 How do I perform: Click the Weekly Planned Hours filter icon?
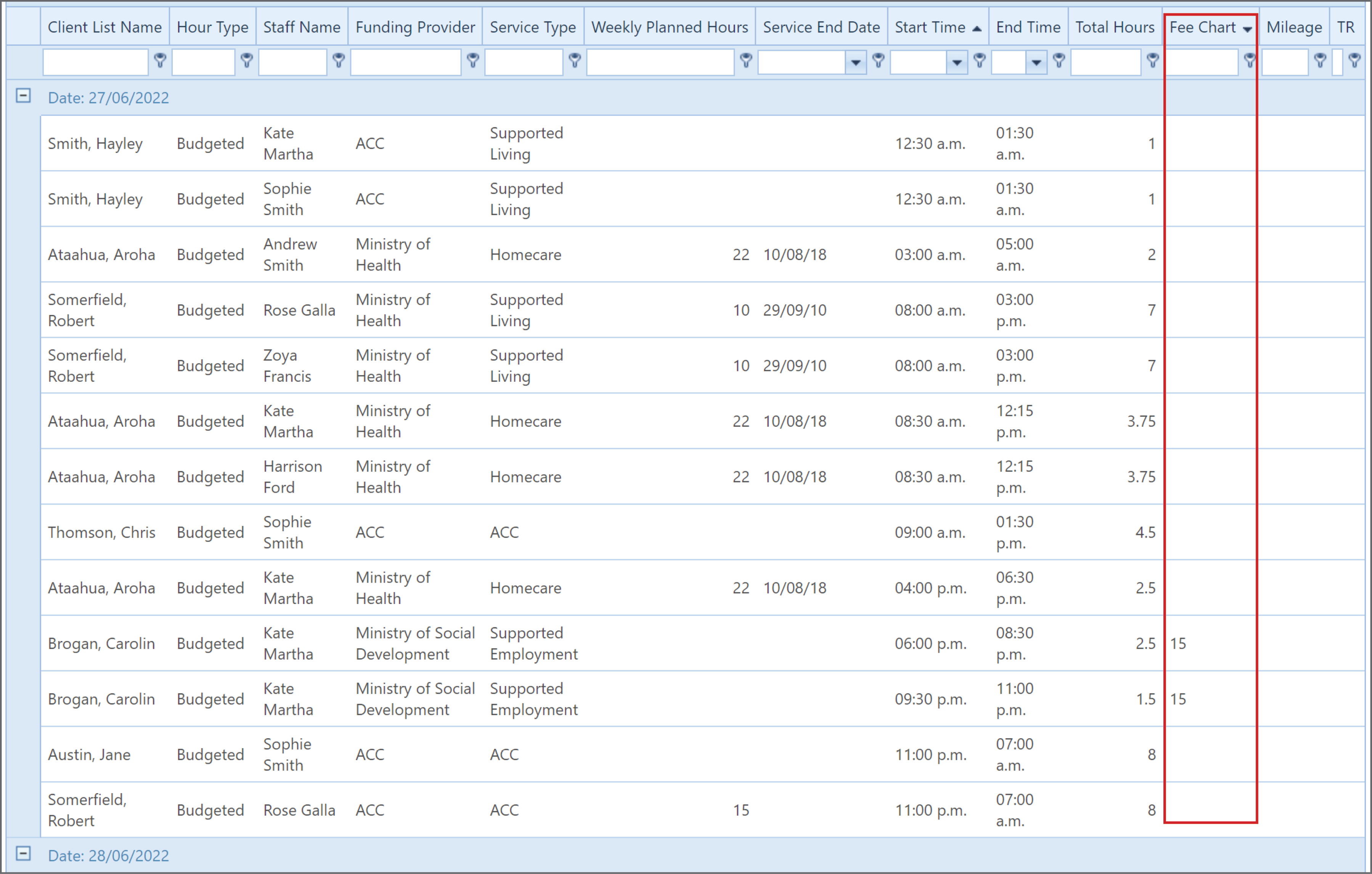click(x=746, y=60)
